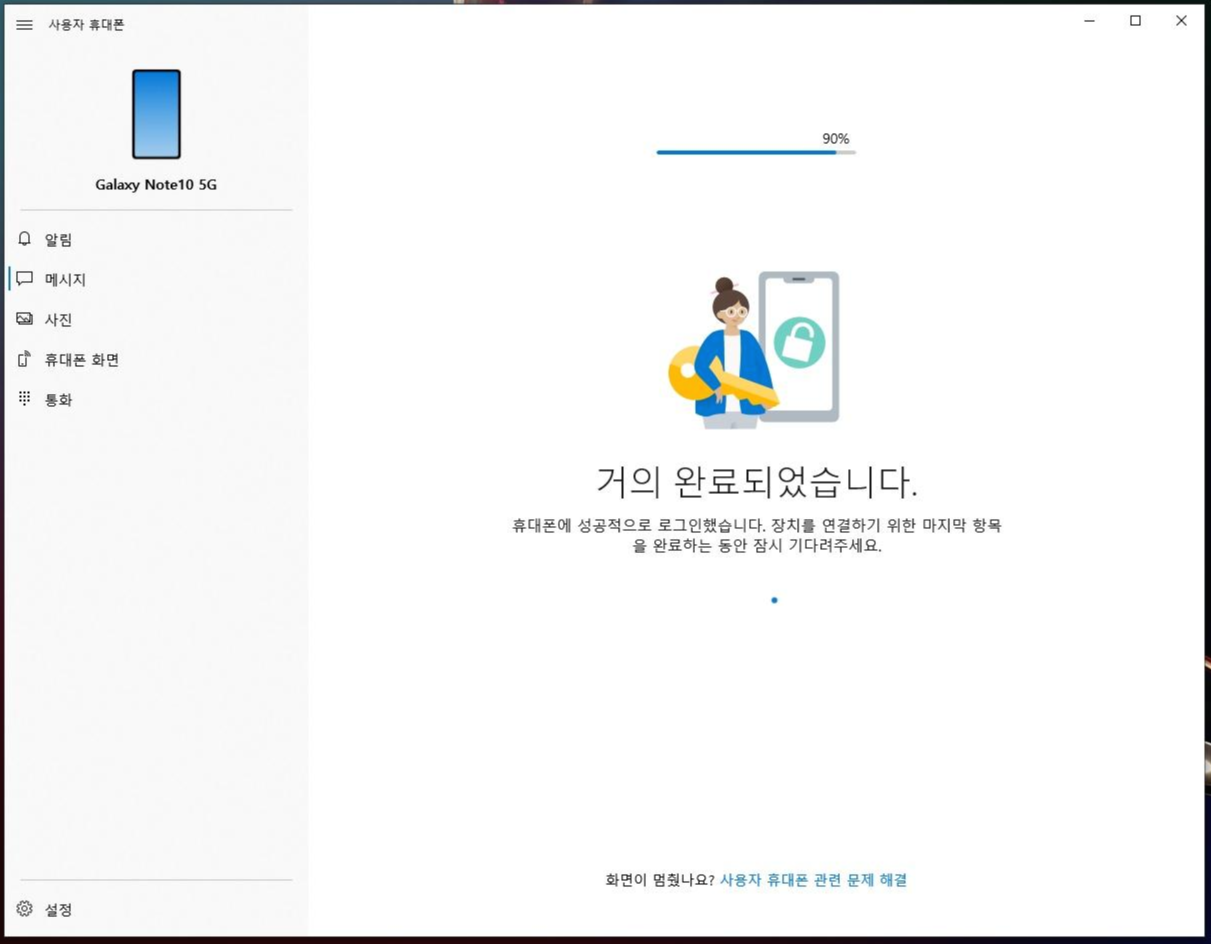The height and width of the screenshot is (944, 1211).
Task: Click the 화면이 멈췄나요? text
Action: coord(660,880)
